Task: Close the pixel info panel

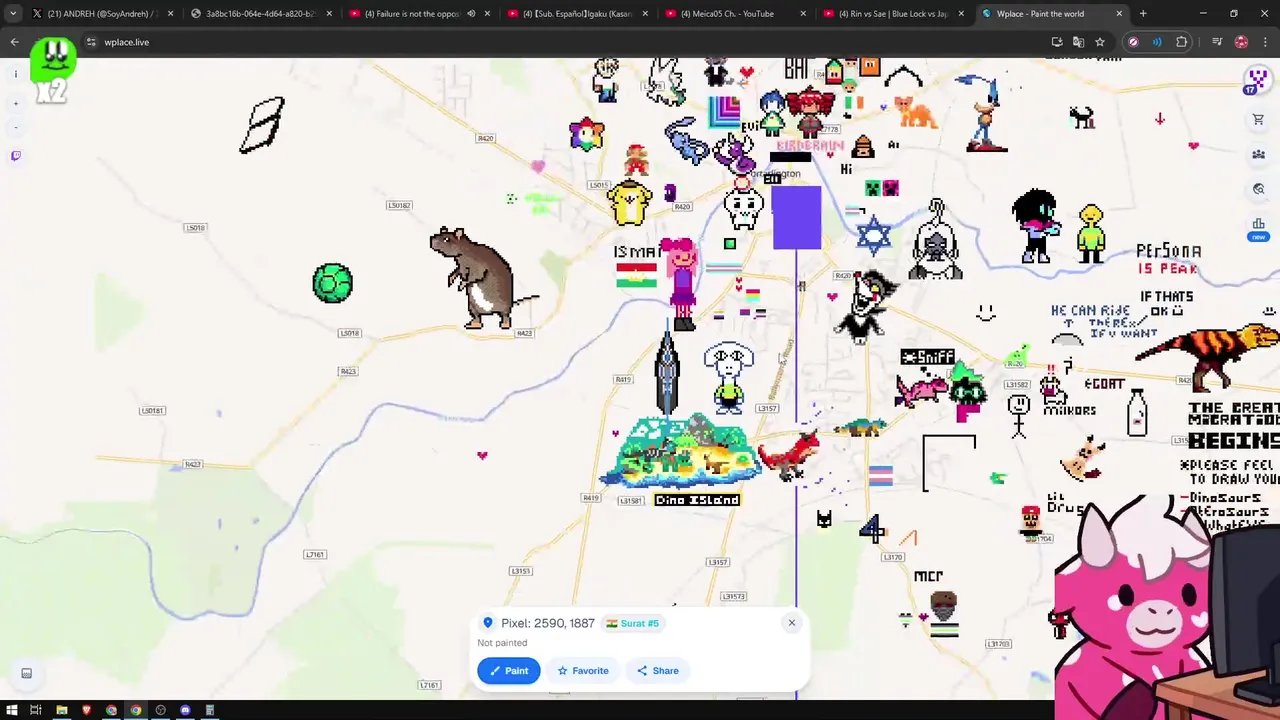Action: pos(791,623)
